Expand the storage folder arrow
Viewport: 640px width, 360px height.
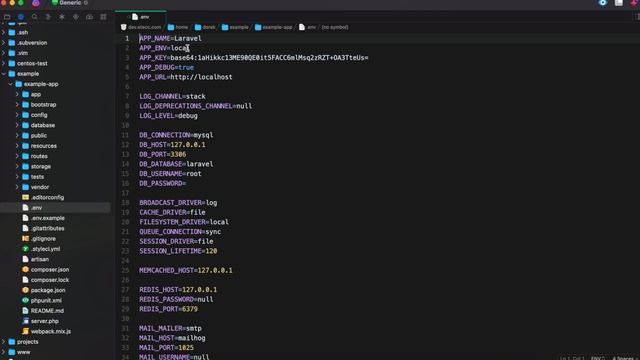(17, 167)
